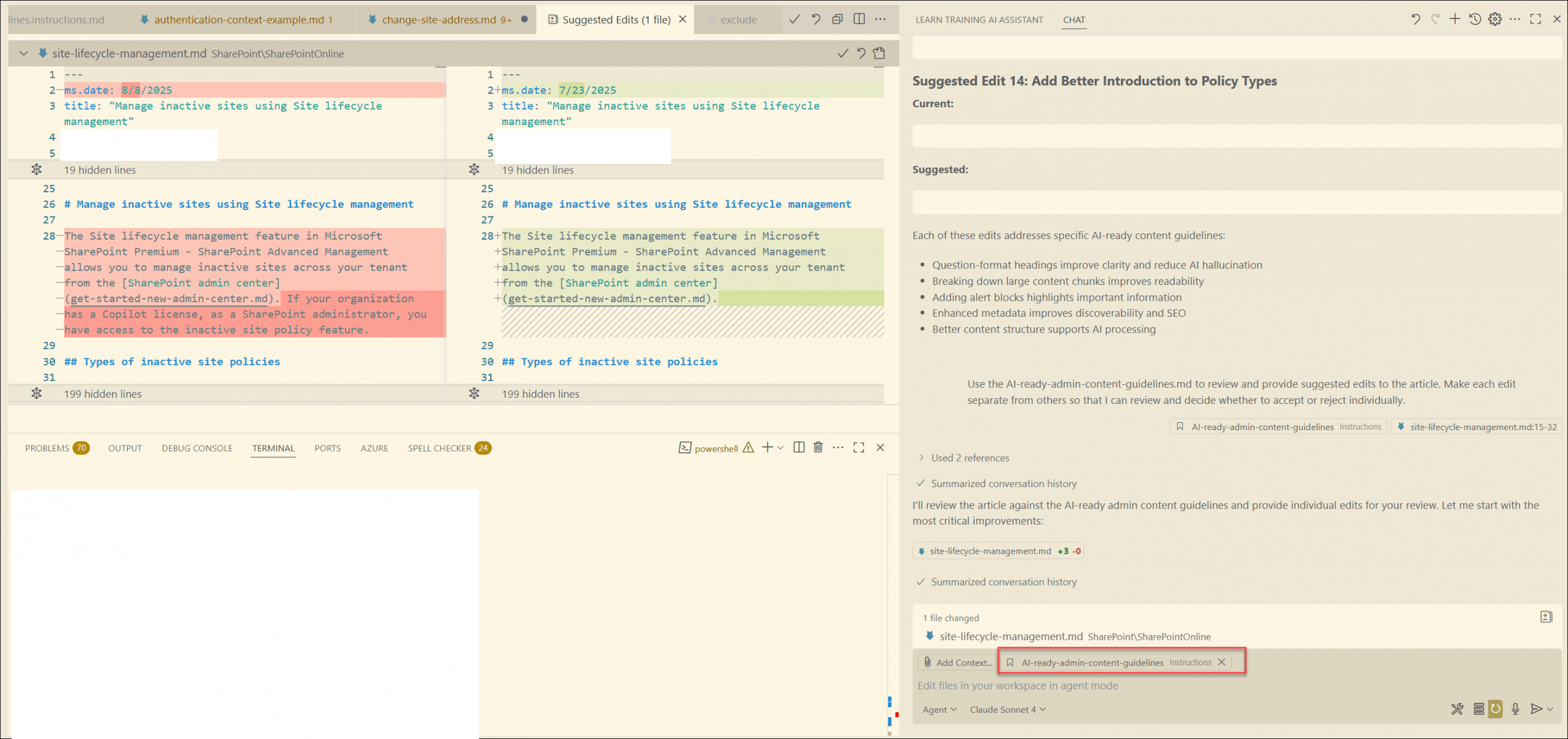The width and height of the screenshot is (1568, 739).
Task: Accept all suggested edits with the editor toolbar checkmark
Action: tap(794, 19)
